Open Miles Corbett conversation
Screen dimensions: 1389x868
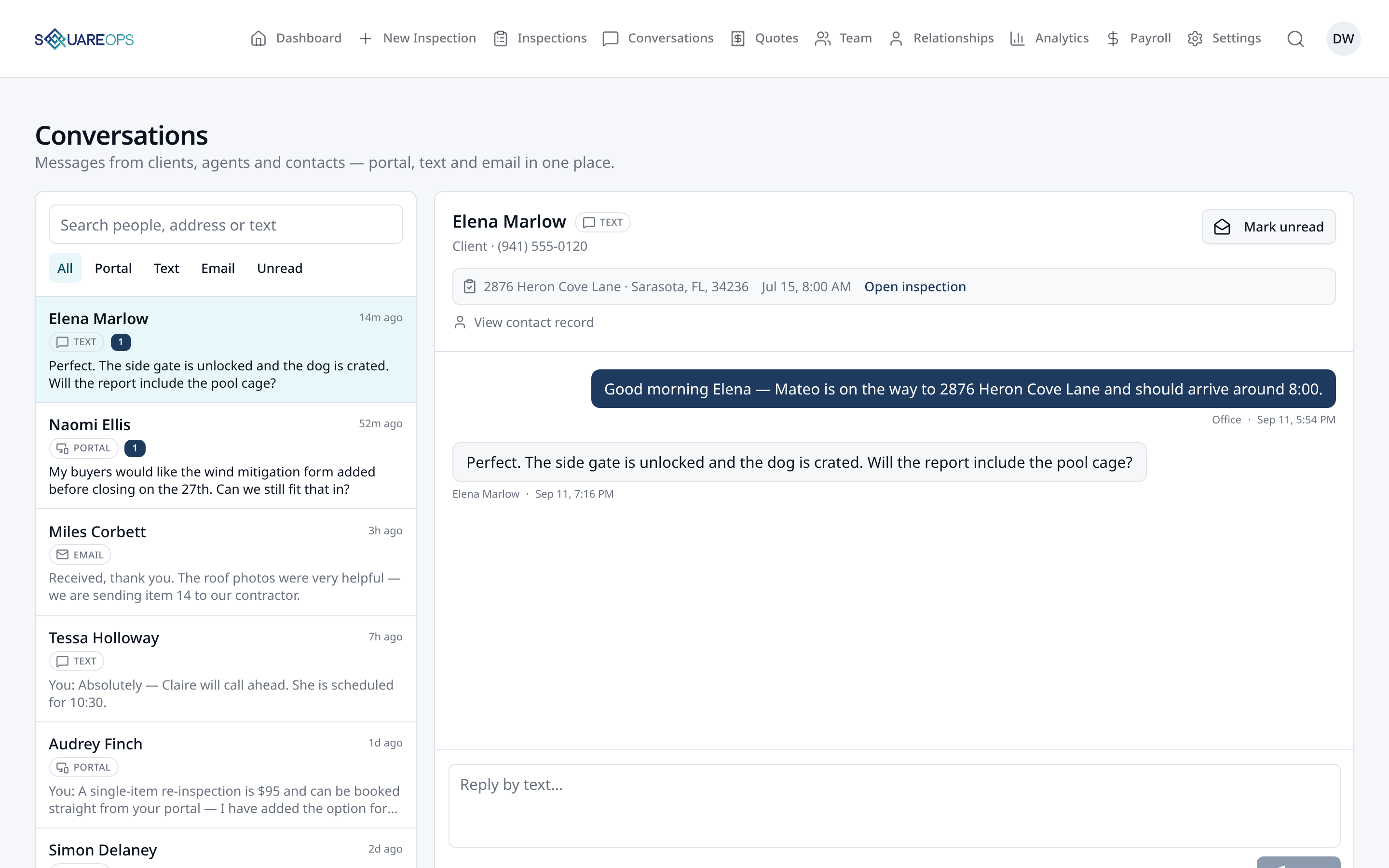click(226, 563)
